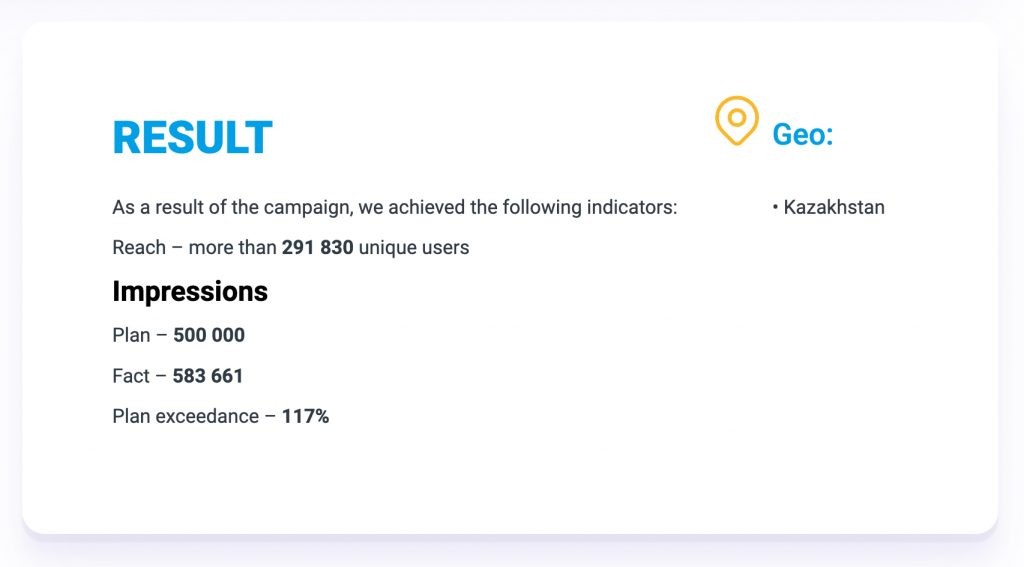Viewport: 1024px width, 567px height.
Task: Select the 500 000 plan value
Action: [x=209, y=335]
